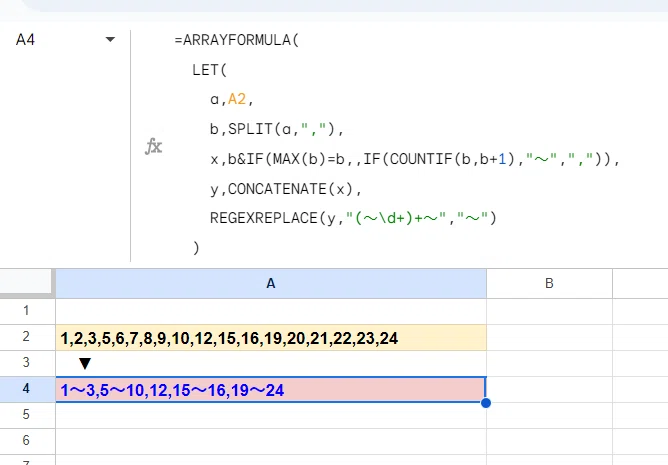This screenshot has width=668, height=465.
Task: Select row 1 header
Action: (x=26, y=310)
